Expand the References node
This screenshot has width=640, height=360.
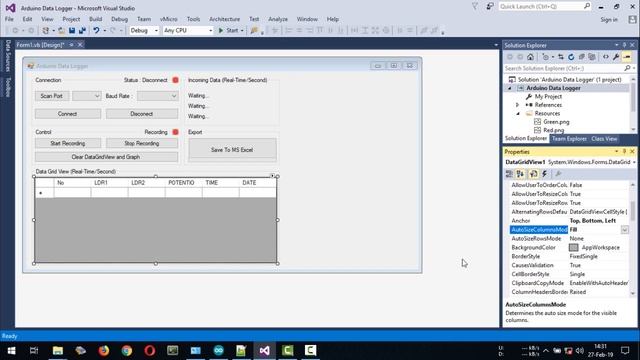pos(518,105)
